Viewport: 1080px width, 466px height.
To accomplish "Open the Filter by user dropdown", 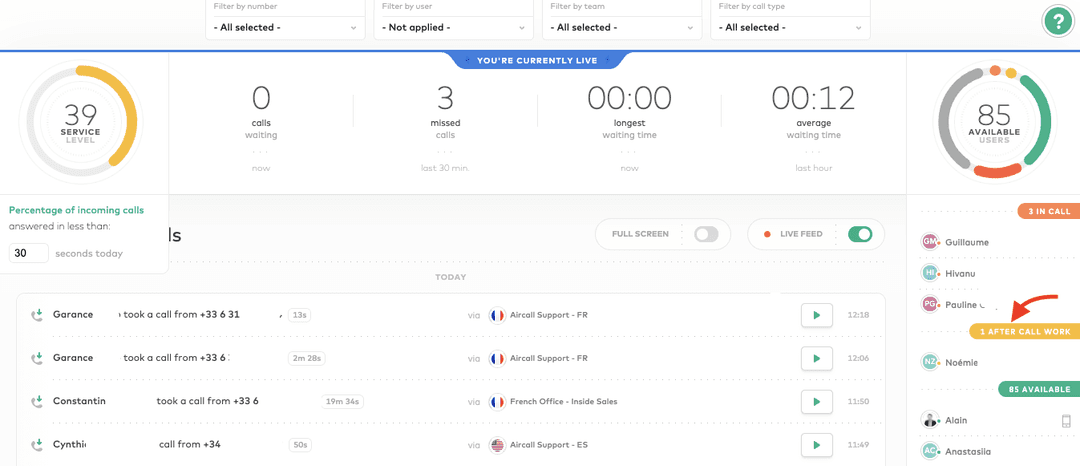I will point(453,27).
